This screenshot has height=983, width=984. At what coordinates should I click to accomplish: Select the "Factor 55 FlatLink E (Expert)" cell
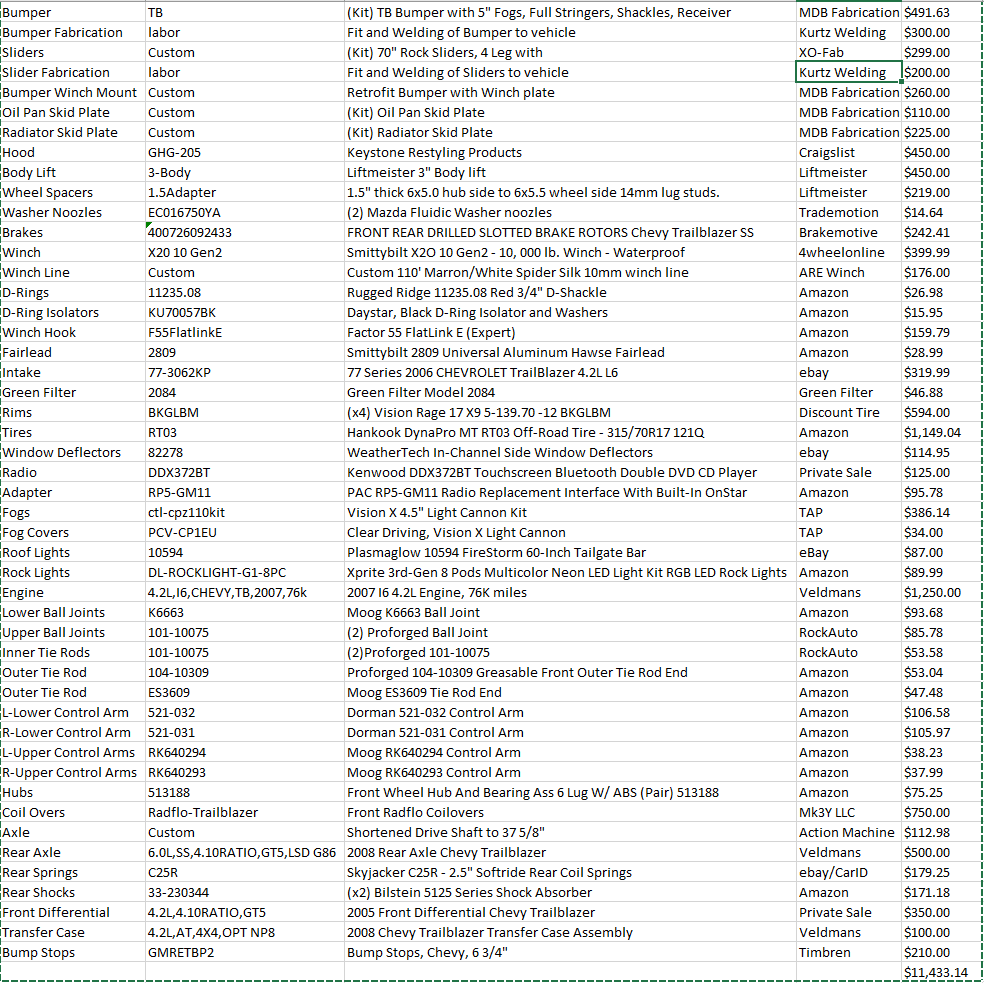(x=570, y=333)
